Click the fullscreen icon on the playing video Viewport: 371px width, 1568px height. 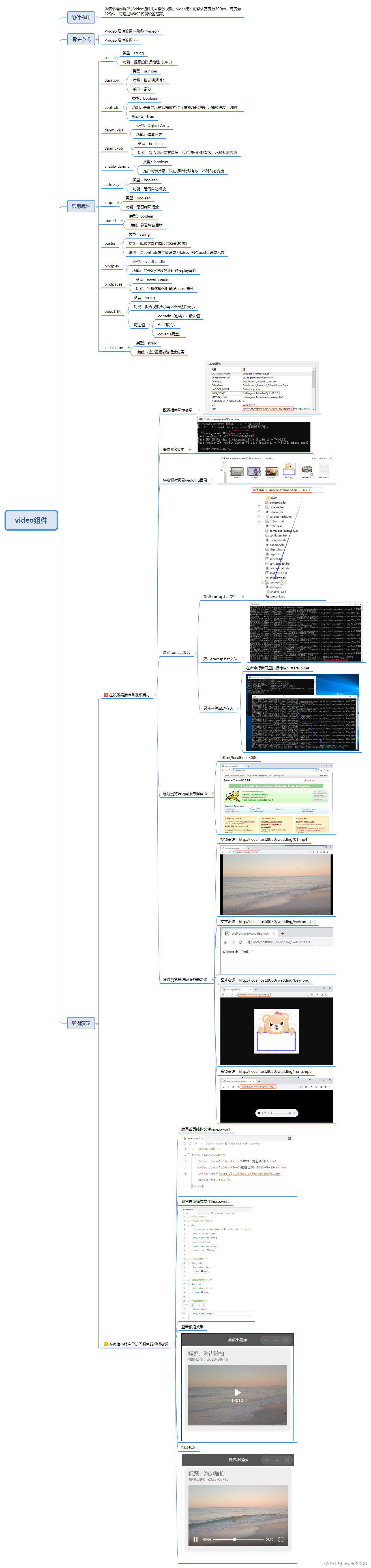coord(281,1539)
